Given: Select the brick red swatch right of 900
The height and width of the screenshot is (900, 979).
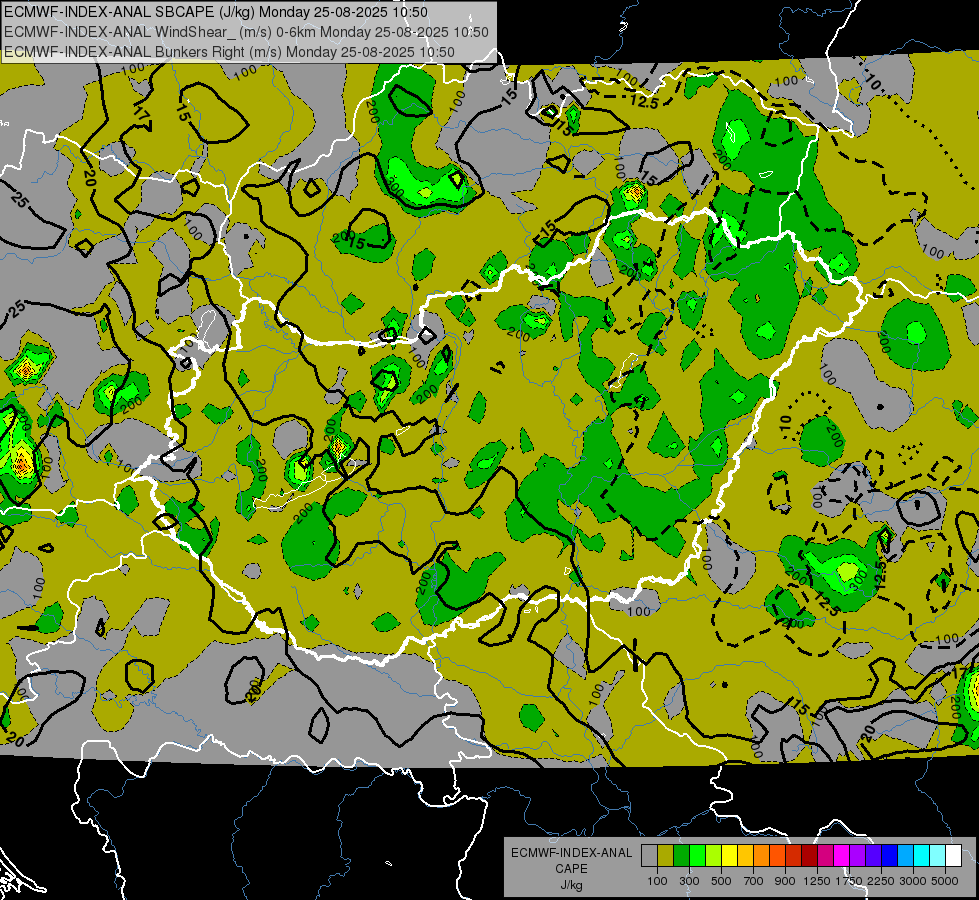Looking at the screenshot, I should [794, 856].
